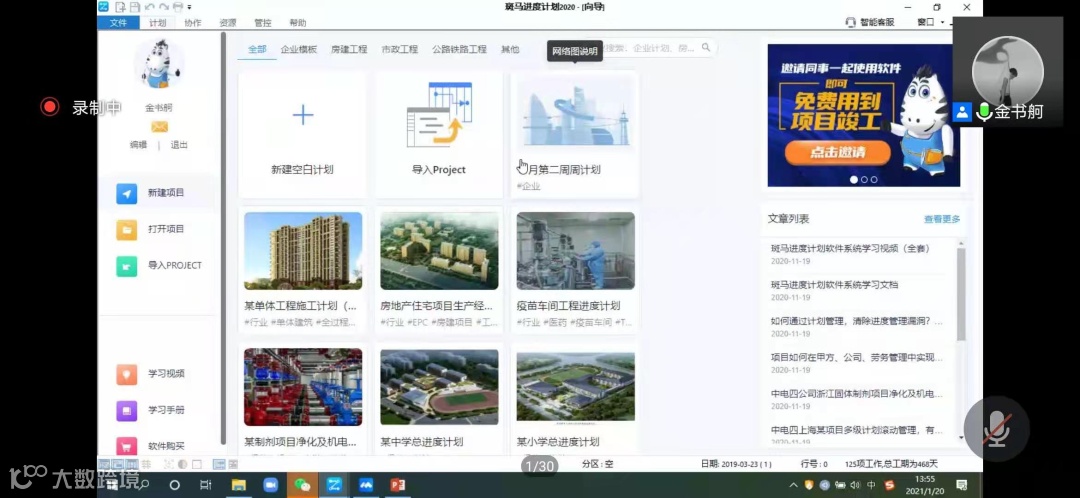Viewport: 1080px width, 498px height.
Task: Click the new document icon in quick access toolbar
Action: point(120,7)
